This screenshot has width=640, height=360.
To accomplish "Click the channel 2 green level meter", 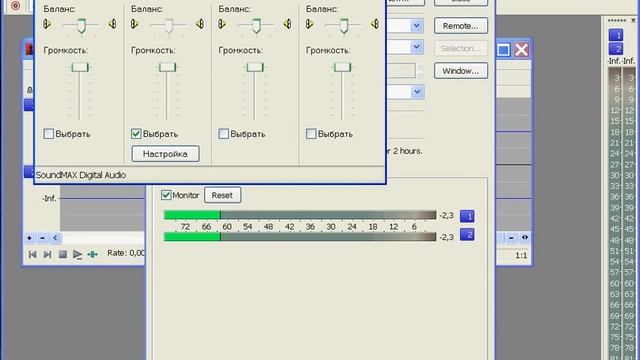I will pyautogui.click(x=300, y=237).
